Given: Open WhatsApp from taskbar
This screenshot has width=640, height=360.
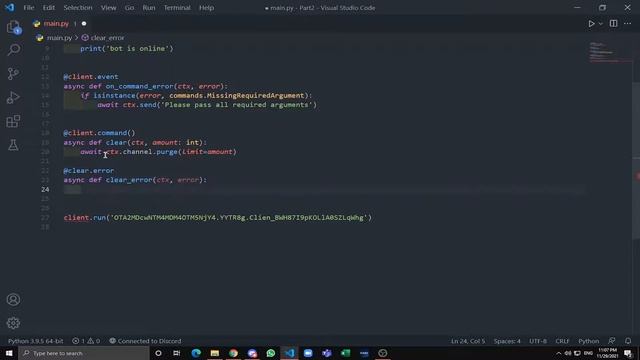Looking at the screenshot, I should tap(271, 353).
